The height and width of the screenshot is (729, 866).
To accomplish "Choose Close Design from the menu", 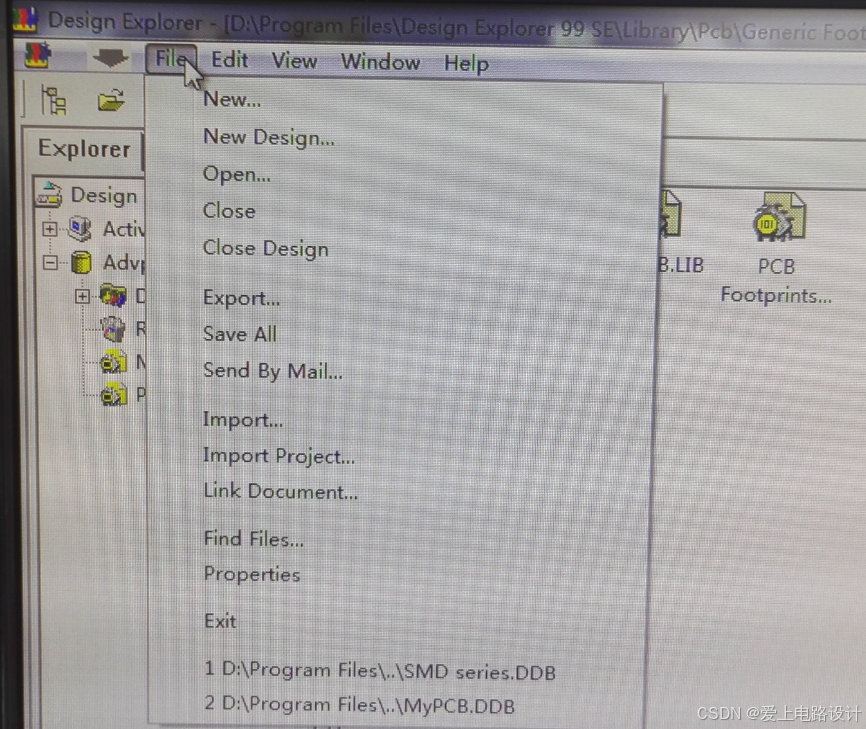I will point(266,249).
